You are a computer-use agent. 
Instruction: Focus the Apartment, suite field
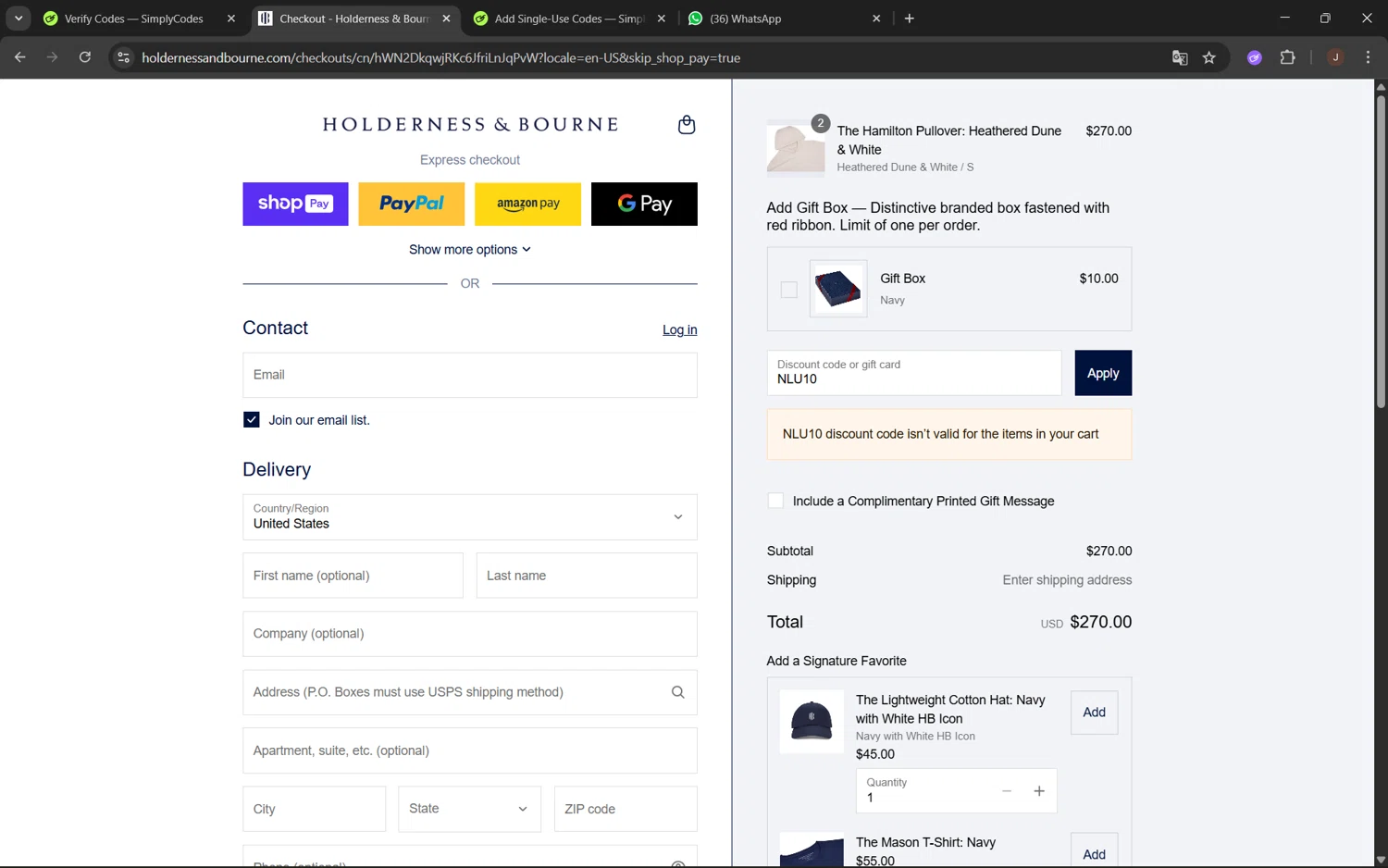[x=470, y=750]
